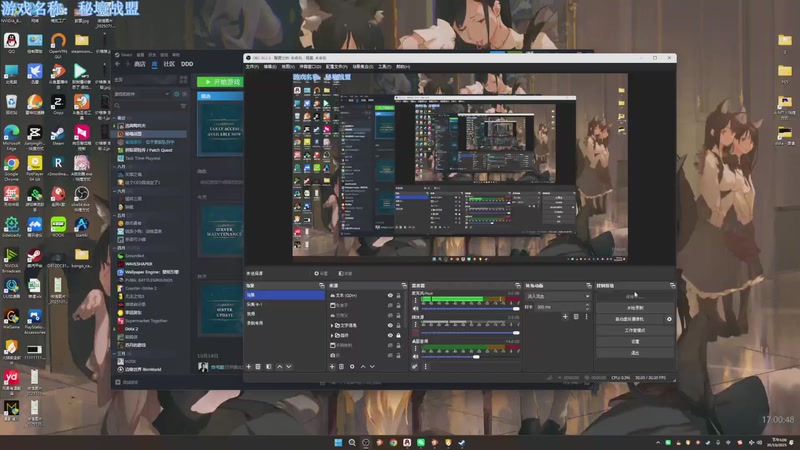Open Microsoft Edge desktop icon
The image size is (800, 450).
11,137
